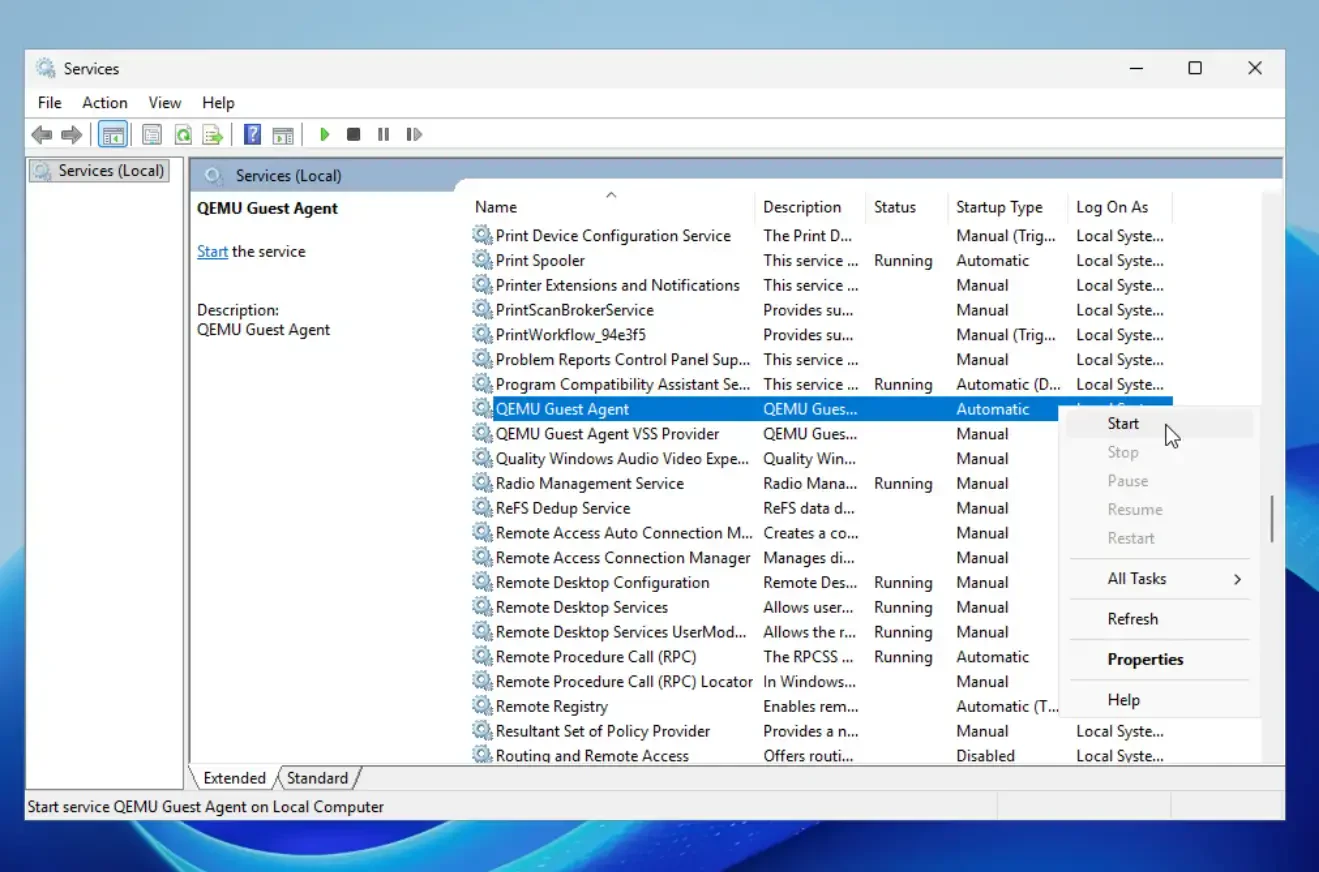Open Help via the blue question mark icon
1319x872 pixels.
(253, 134)
